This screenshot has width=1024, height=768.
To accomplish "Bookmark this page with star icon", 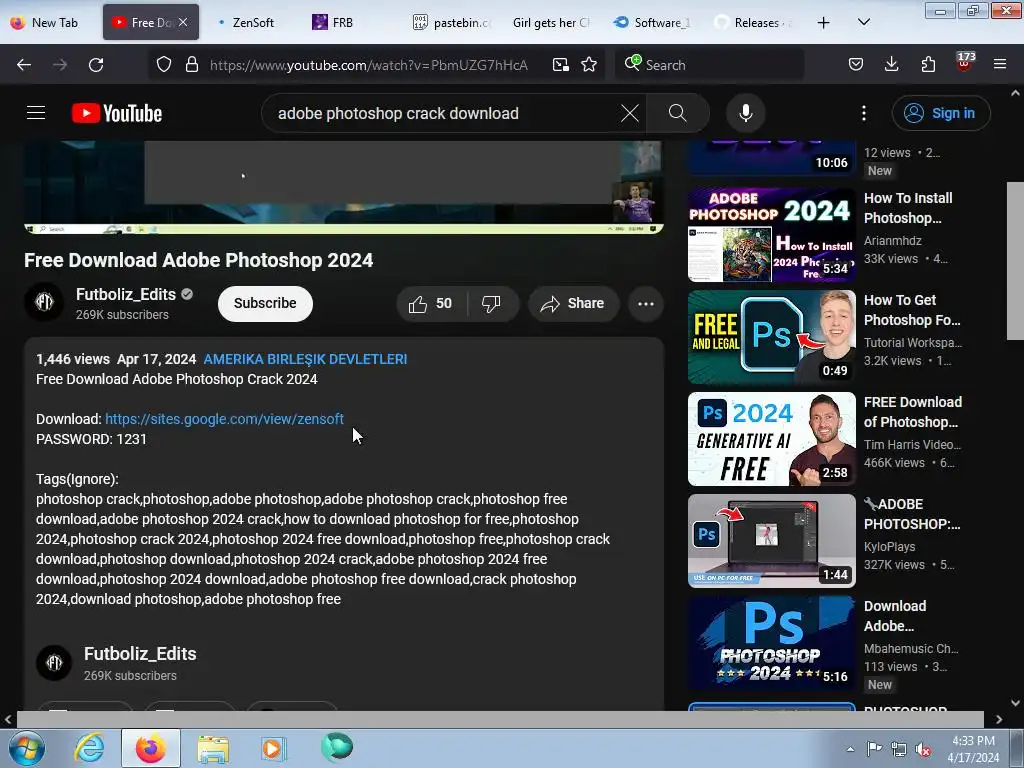I will click(589, 65).
